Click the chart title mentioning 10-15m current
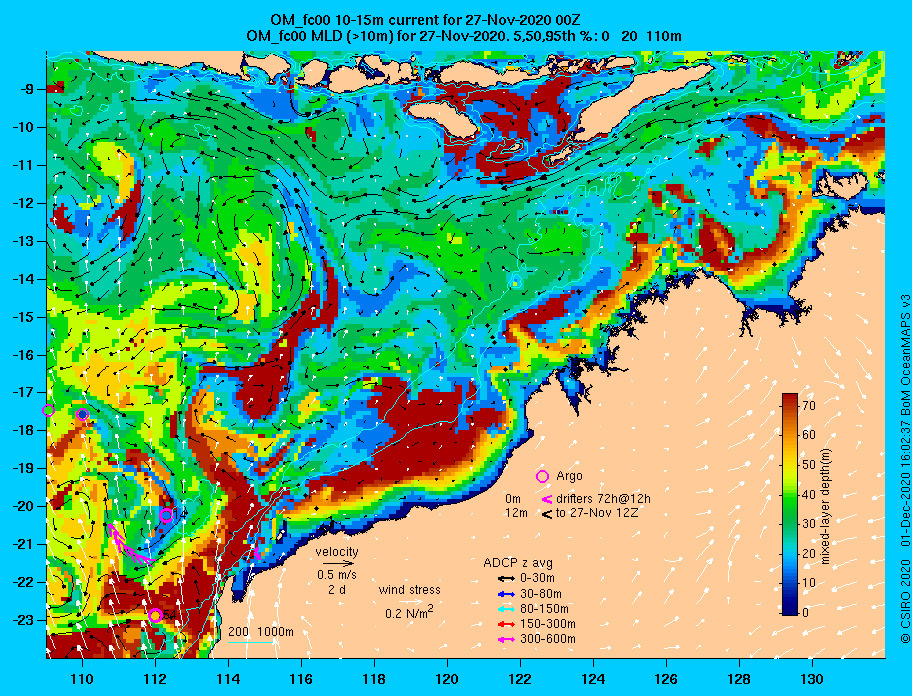Image resolution: width=912 pixels, height=696 pixels. pos(425,20)
